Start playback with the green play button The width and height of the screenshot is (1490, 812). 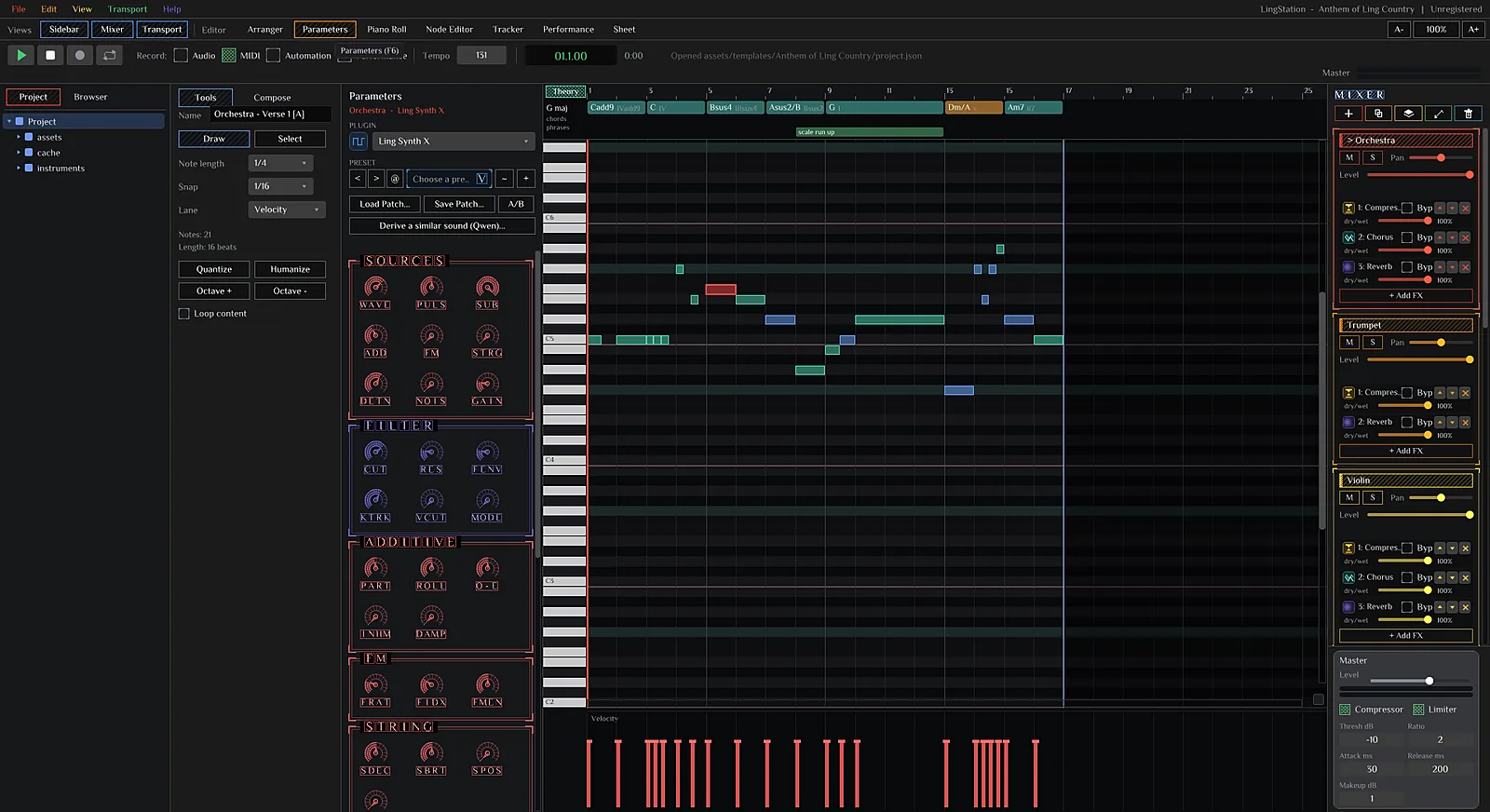(20, 55)
